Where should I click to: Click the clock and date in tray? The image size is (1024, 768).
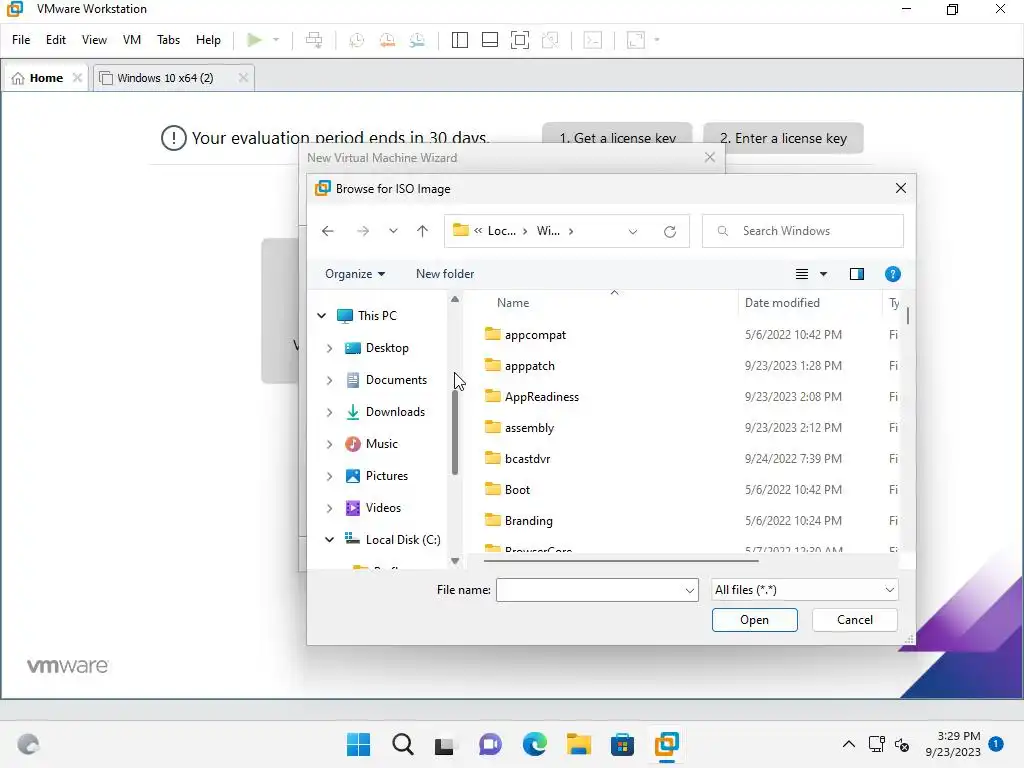pos(953,744)
